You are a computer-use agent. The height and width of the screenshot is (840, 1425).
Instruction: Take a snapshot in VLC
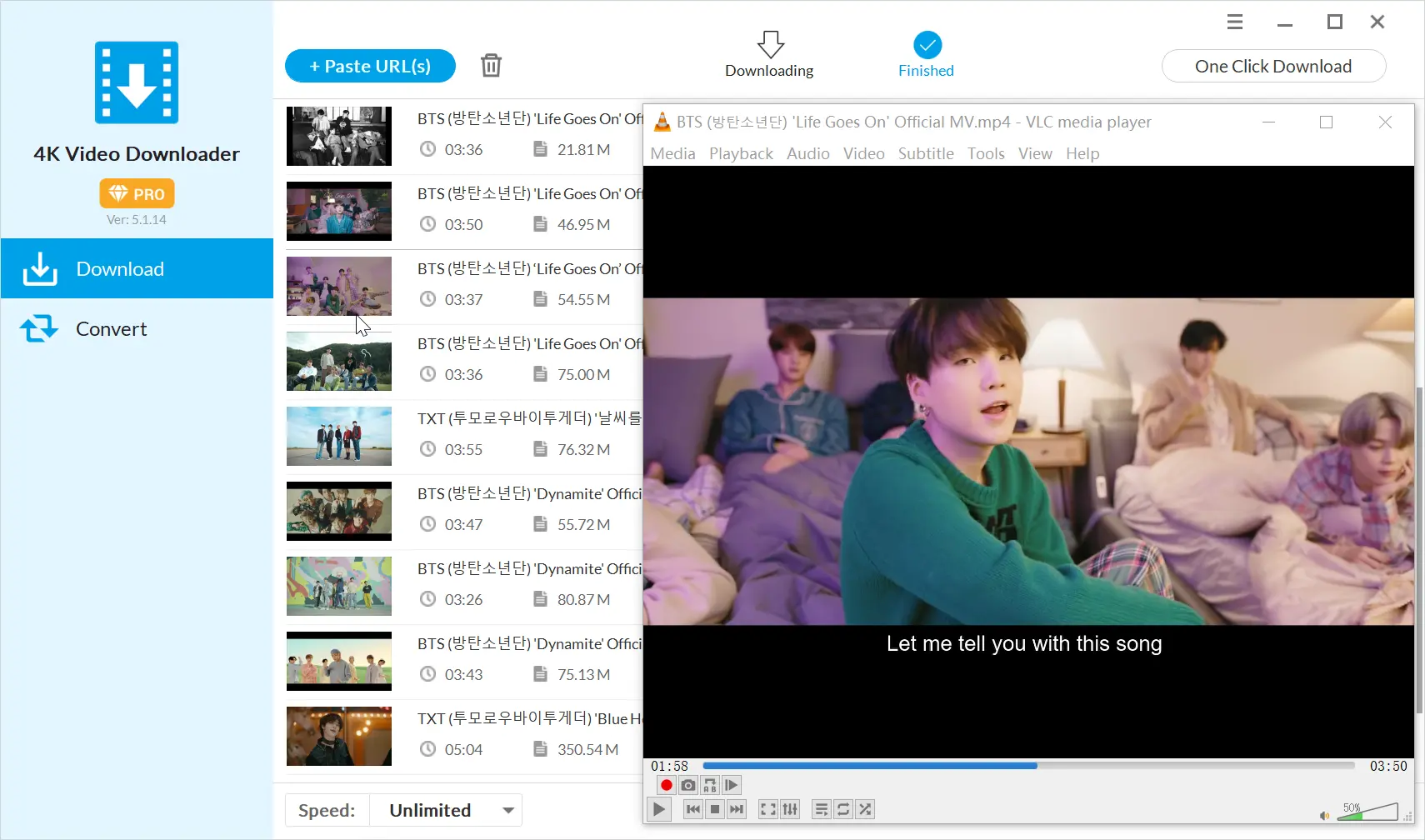[687, 785]
